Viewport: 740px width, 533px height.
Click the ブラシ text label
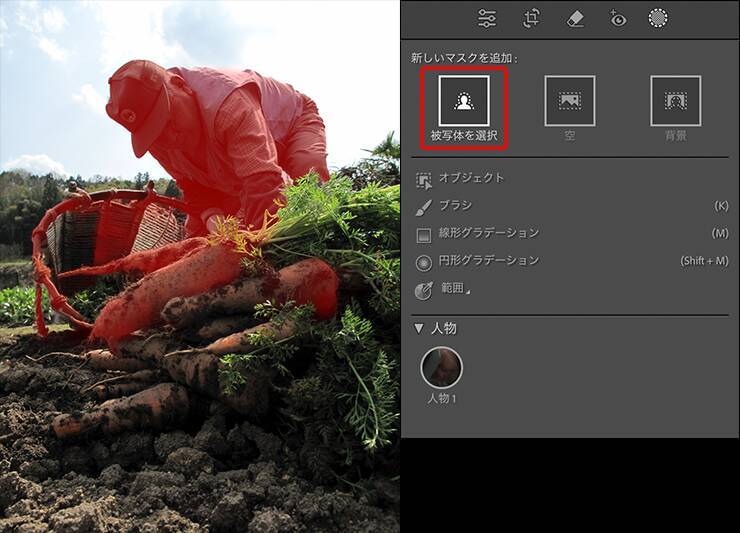pyautogui.click(x=455, y=206)
